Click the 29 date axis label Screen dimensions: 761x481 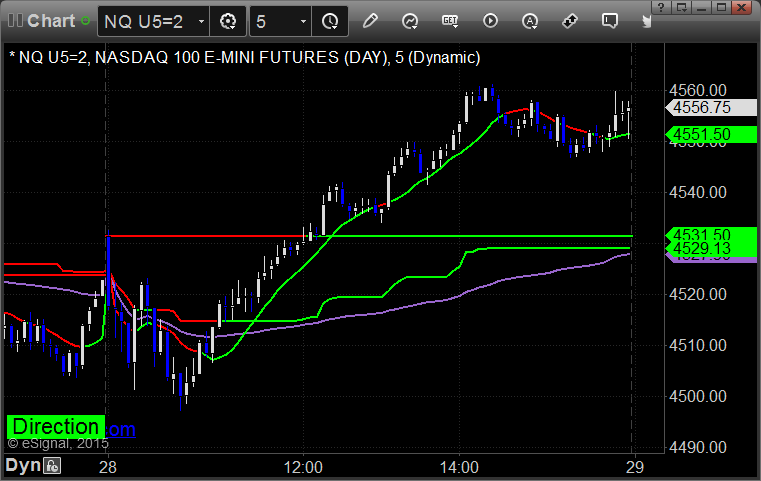click(x=634, y=467)
